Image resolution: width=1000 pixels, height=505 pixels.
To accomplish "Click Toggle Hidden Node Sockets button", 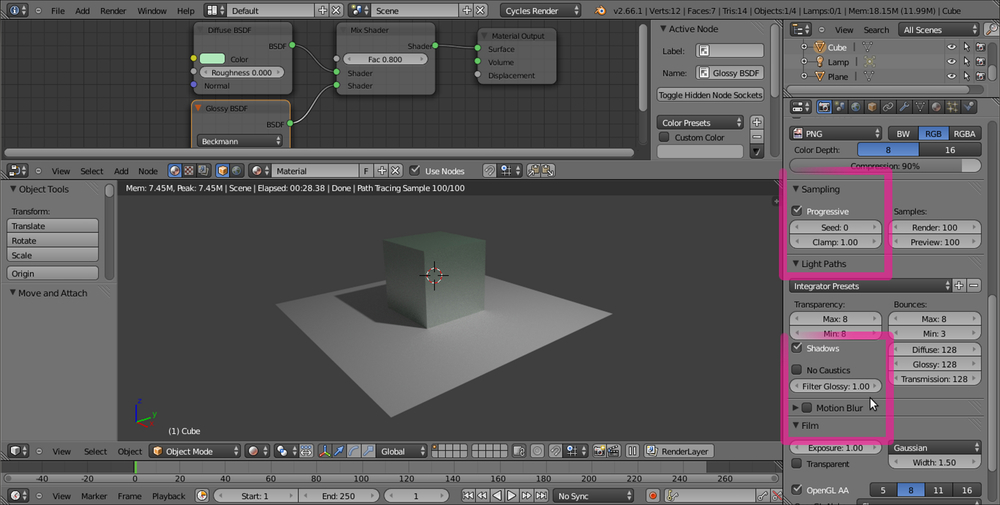I will tap(710, 95).
